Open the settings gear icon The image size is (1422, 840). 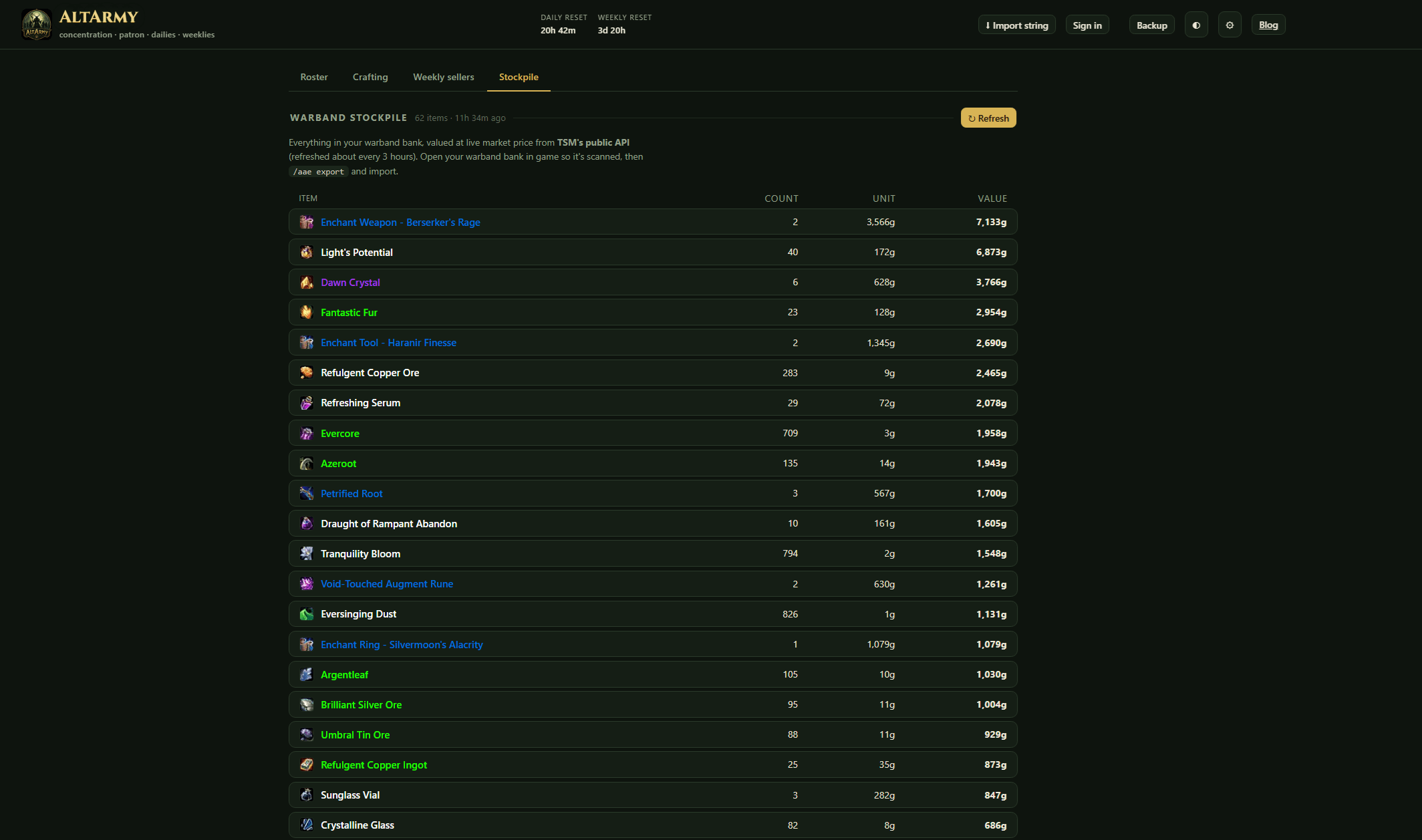1230,25
